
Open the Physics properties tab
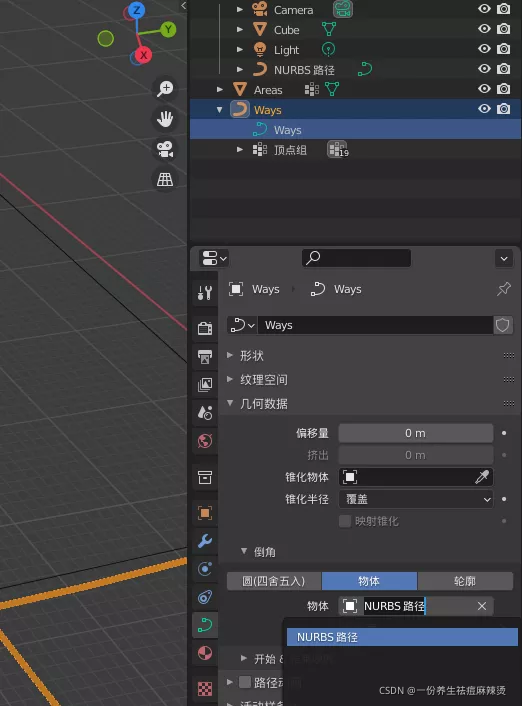click(205, 569)
